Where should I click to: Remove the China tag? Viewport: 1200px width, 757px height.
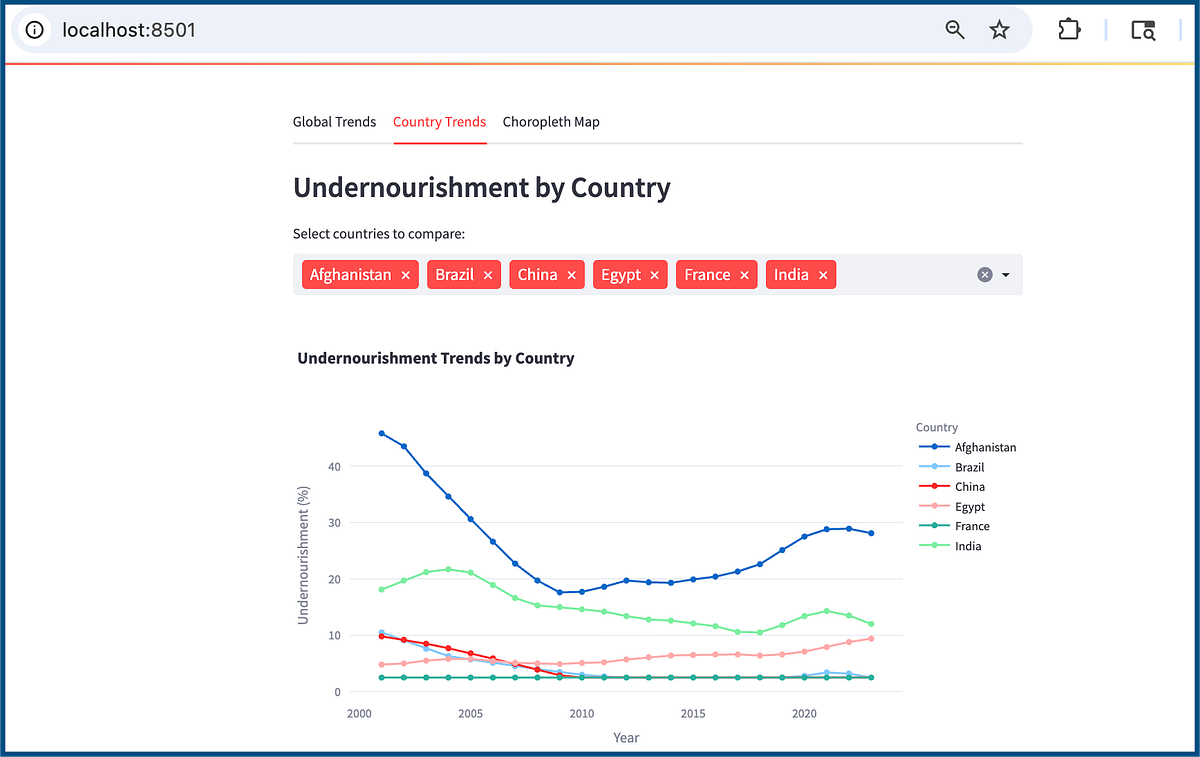pyautogui.click(x=571, y=275)
